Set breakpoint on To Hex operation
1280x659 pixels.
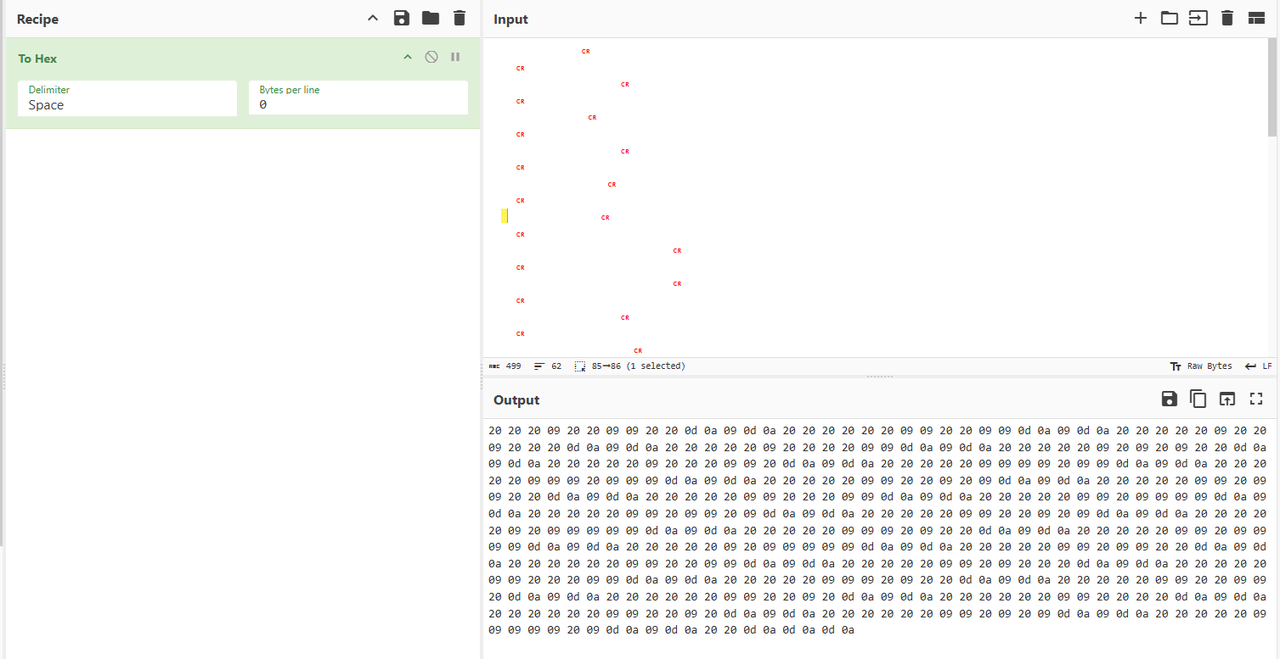tap(455, 57)
